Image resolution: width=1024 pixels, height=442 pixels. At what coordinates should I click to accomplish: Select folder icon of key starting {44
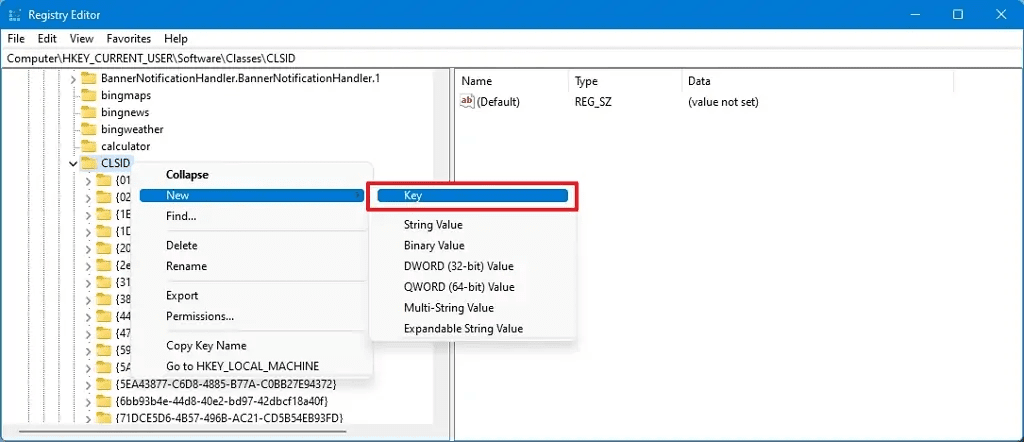click(103, 316)
